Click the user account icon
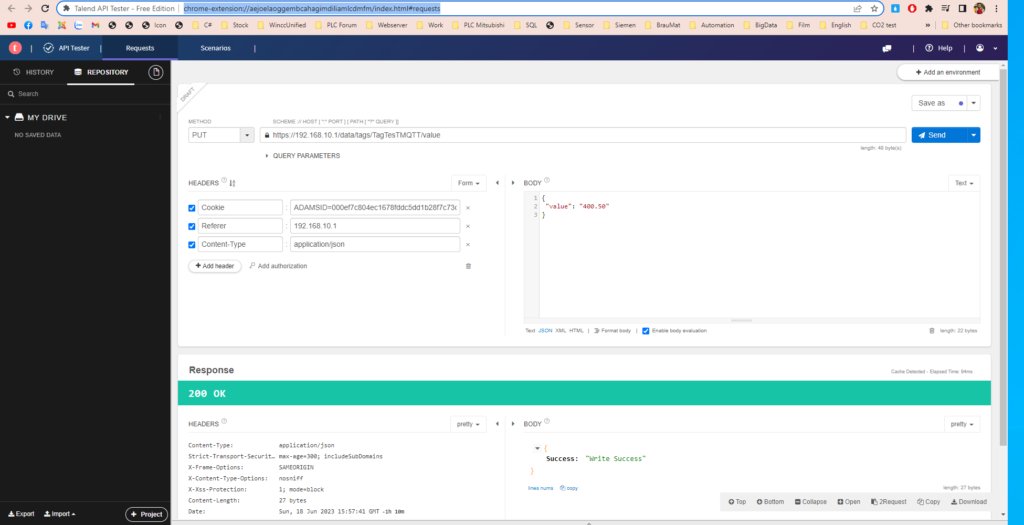This screenshot has height=525, width=1024. 980,48
